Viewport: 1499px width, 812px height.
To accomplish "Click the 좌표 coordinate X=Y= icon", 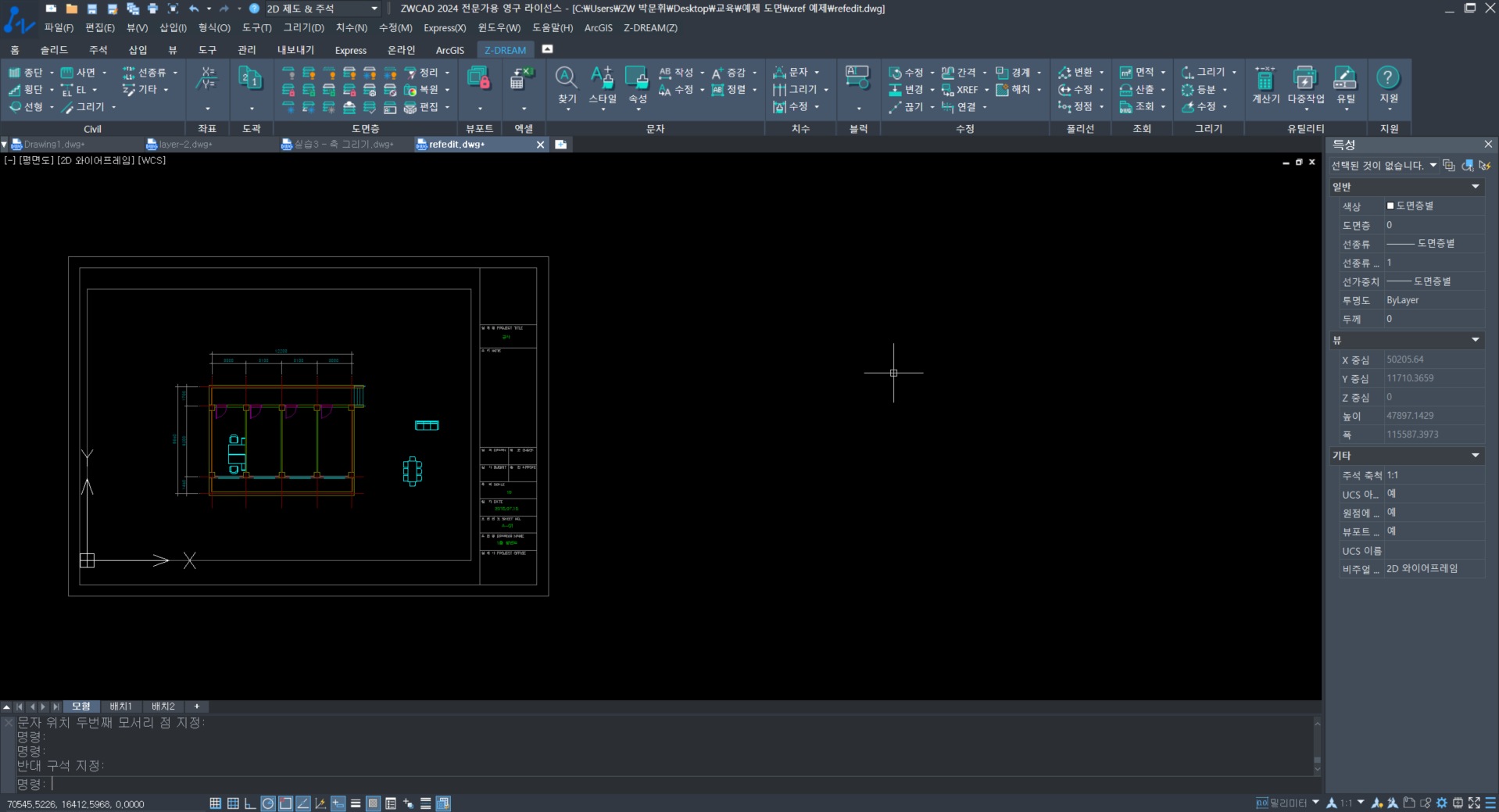I will tap(208, 79).
